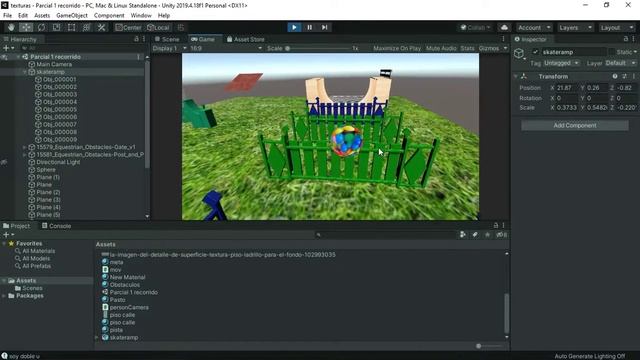
Task: Toggle Gizmos in Game view
Action: (489, 48)
